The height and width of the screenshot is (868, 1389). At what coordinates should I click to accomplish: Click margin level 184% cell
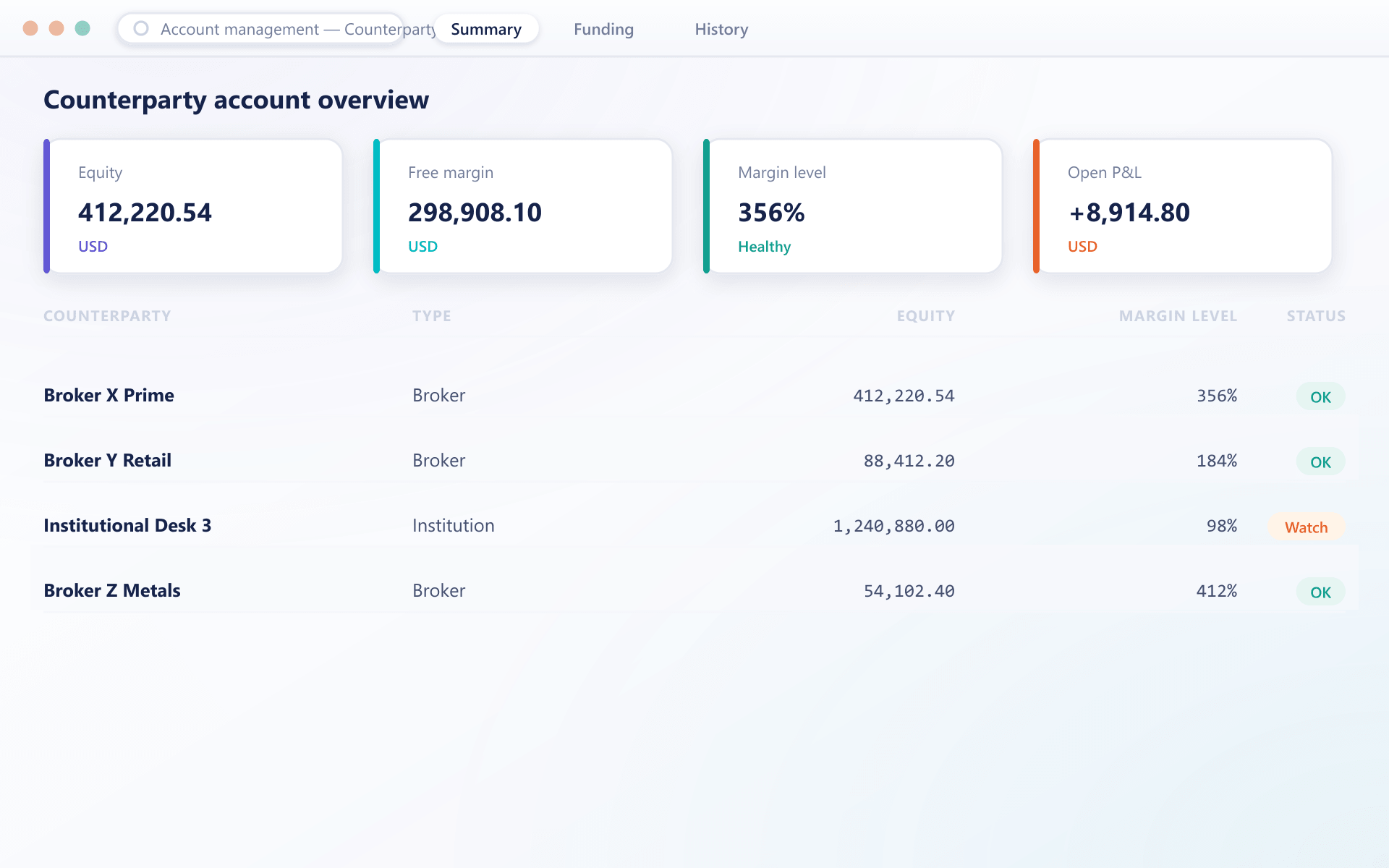point(1217,461)
